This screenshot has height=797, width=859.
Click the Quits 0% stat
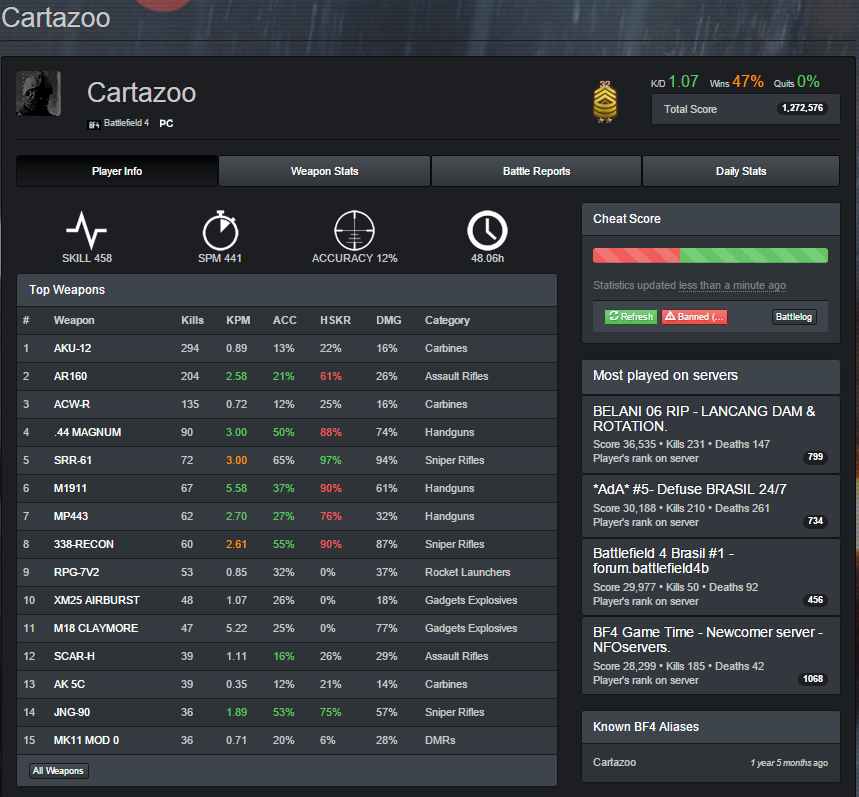pos(797,82)
